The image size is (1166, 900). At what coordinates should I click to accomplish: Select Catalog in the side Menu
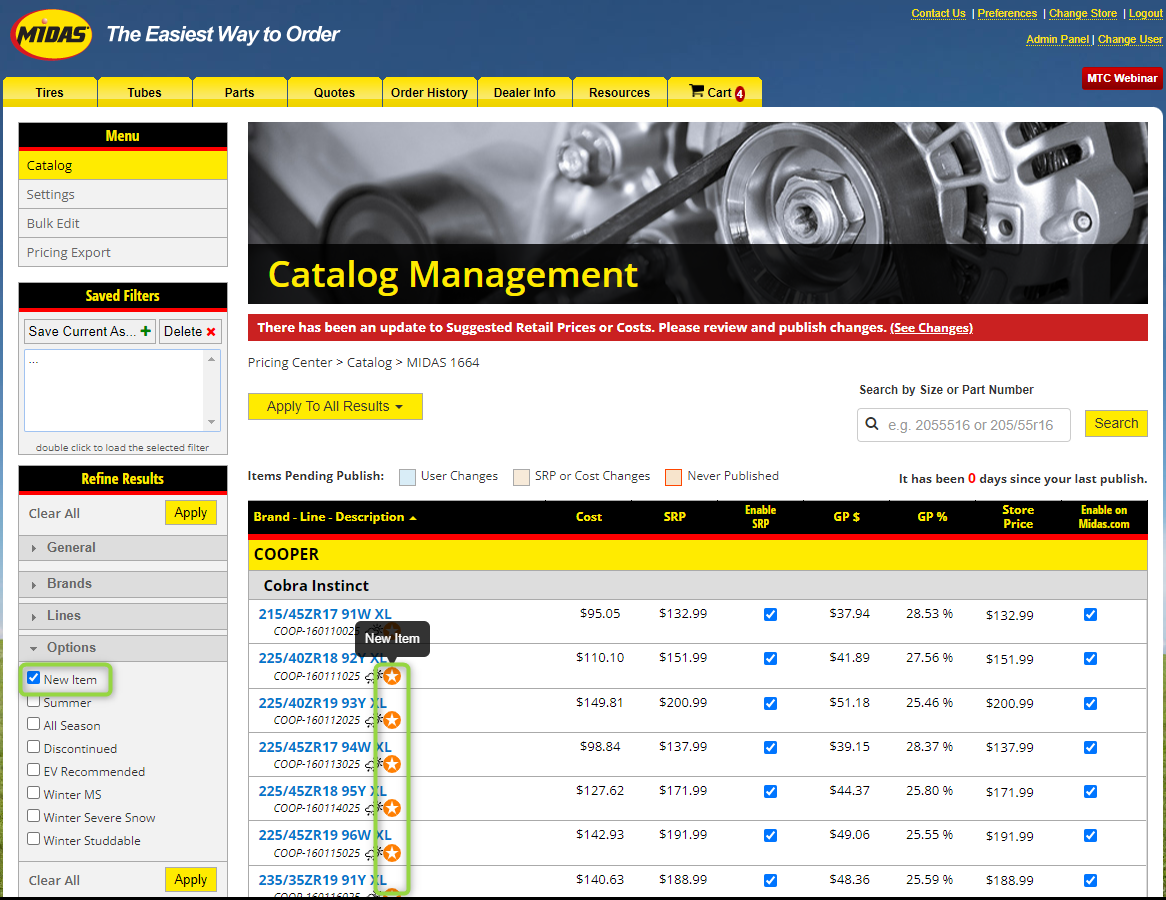123,165
